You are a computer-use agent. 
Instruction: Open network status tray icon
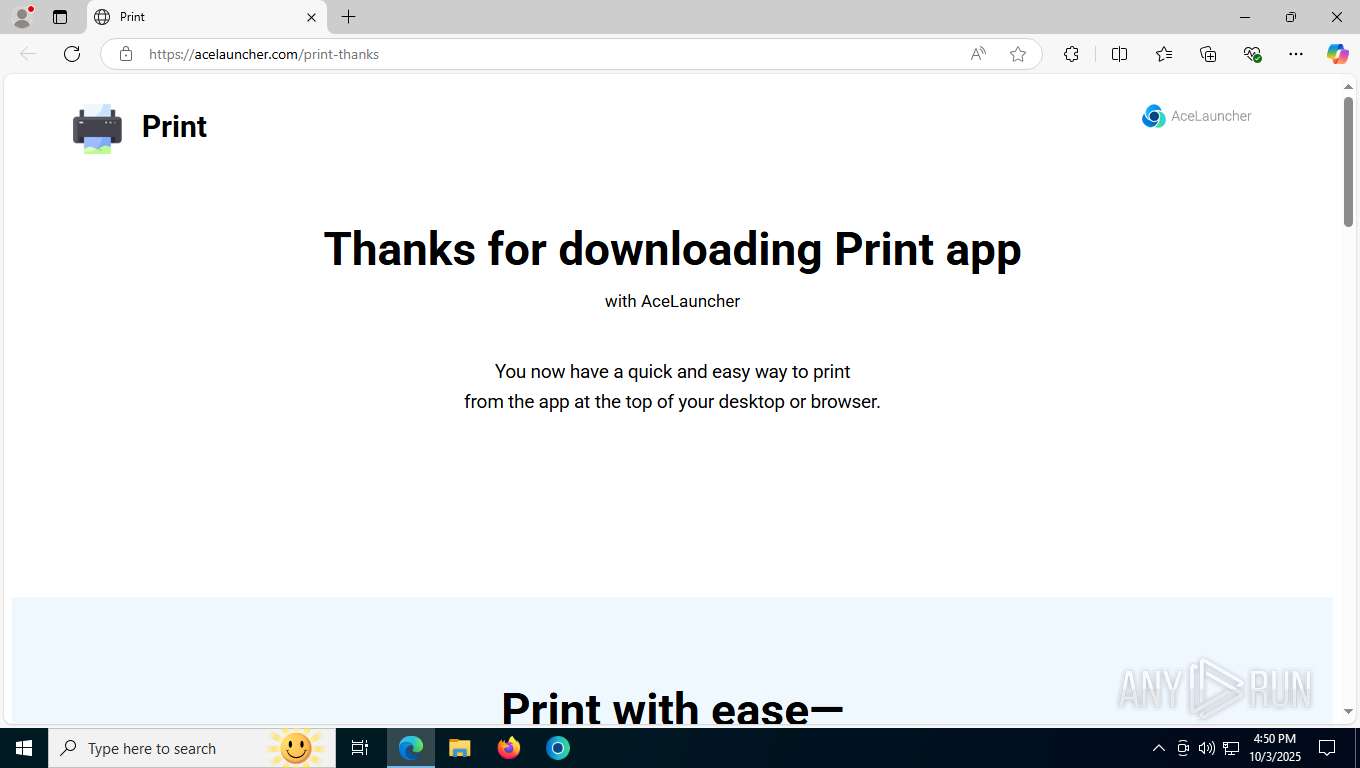(1231, 748)
